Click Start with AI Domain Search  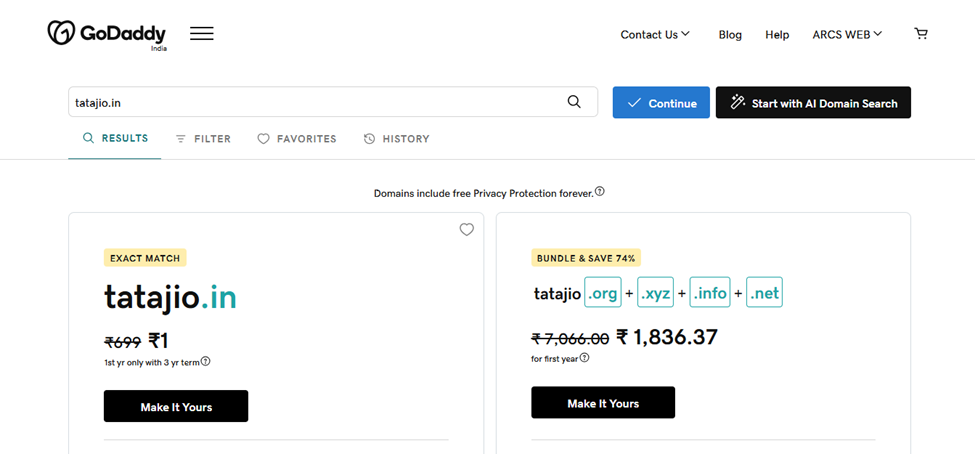(x=813, y=103)
